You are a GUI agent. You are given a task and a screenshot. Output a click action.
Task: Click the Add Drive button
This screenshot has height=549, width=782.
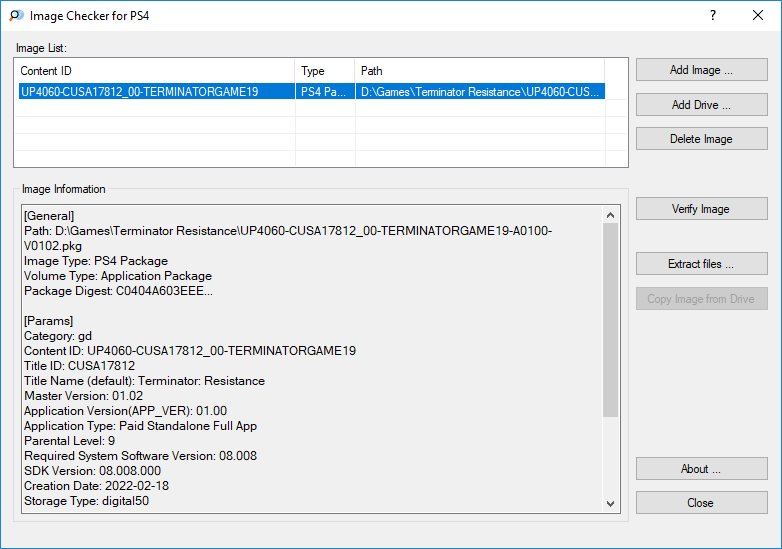click(701, 105)
